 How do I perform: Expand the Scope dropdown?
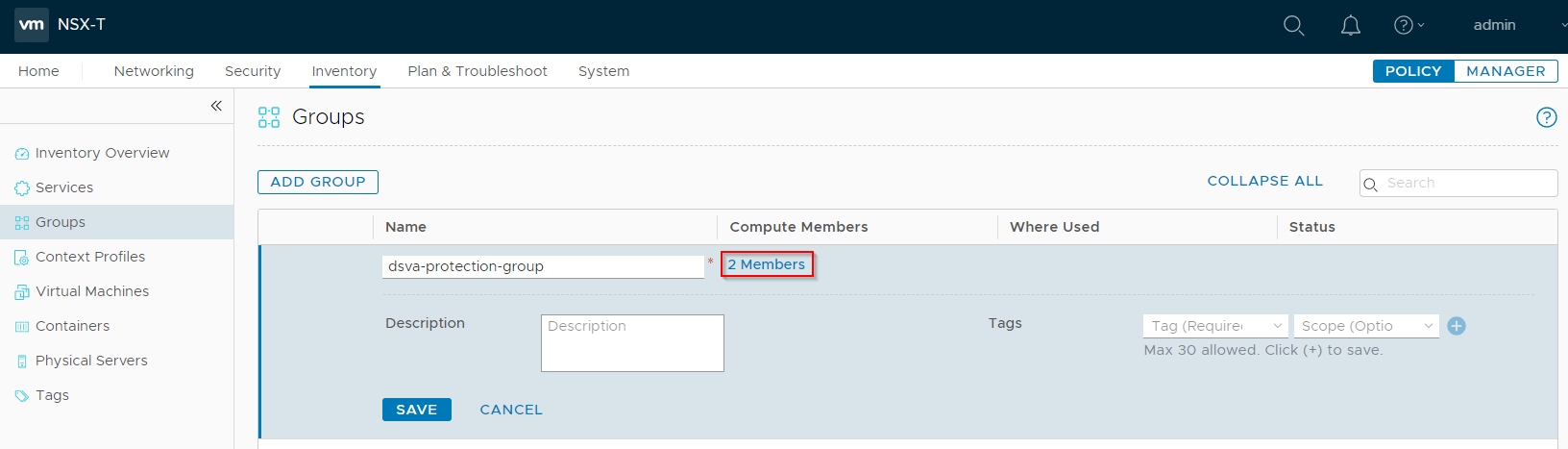point(1366,326)
